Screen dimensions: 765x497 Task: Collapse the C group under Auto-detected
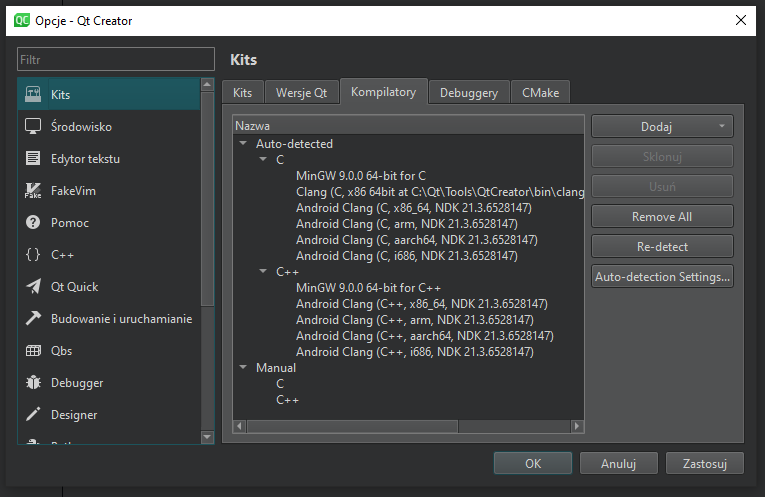pos(263,159)
